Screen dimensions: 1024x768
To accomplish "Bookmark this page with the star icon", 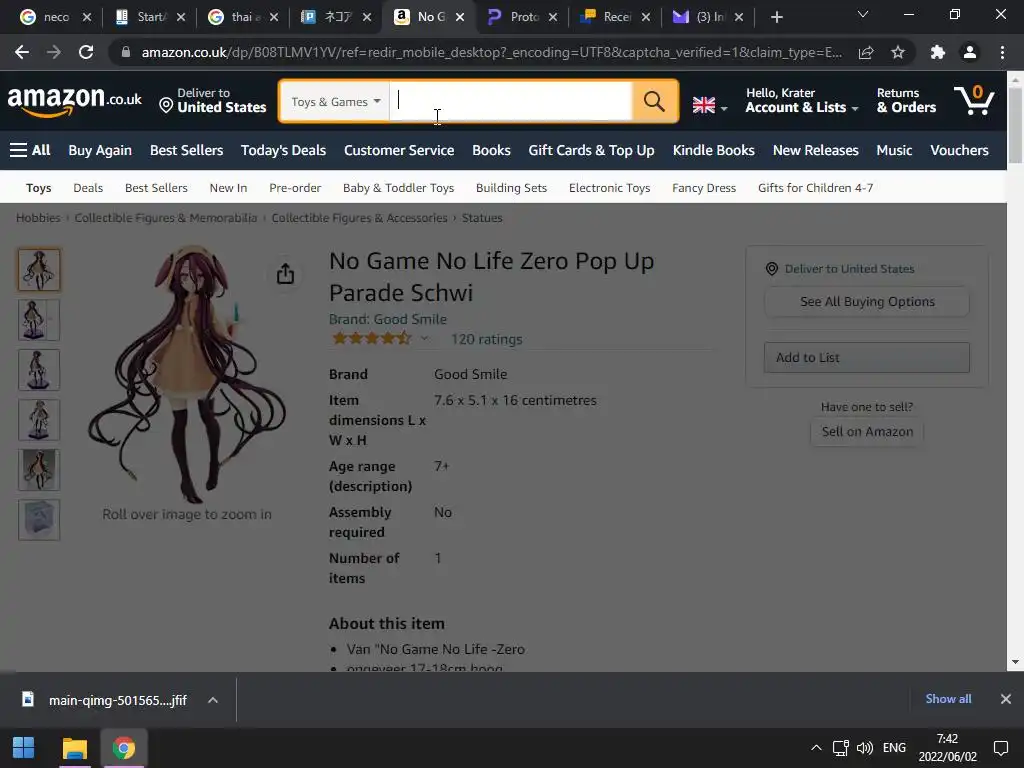I will 898,52.
